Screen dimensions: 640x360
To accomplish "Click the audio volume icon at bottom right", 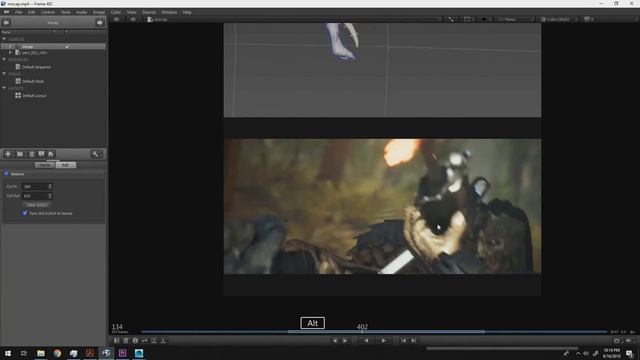I will pyautogui.click(x=629, y=340).
